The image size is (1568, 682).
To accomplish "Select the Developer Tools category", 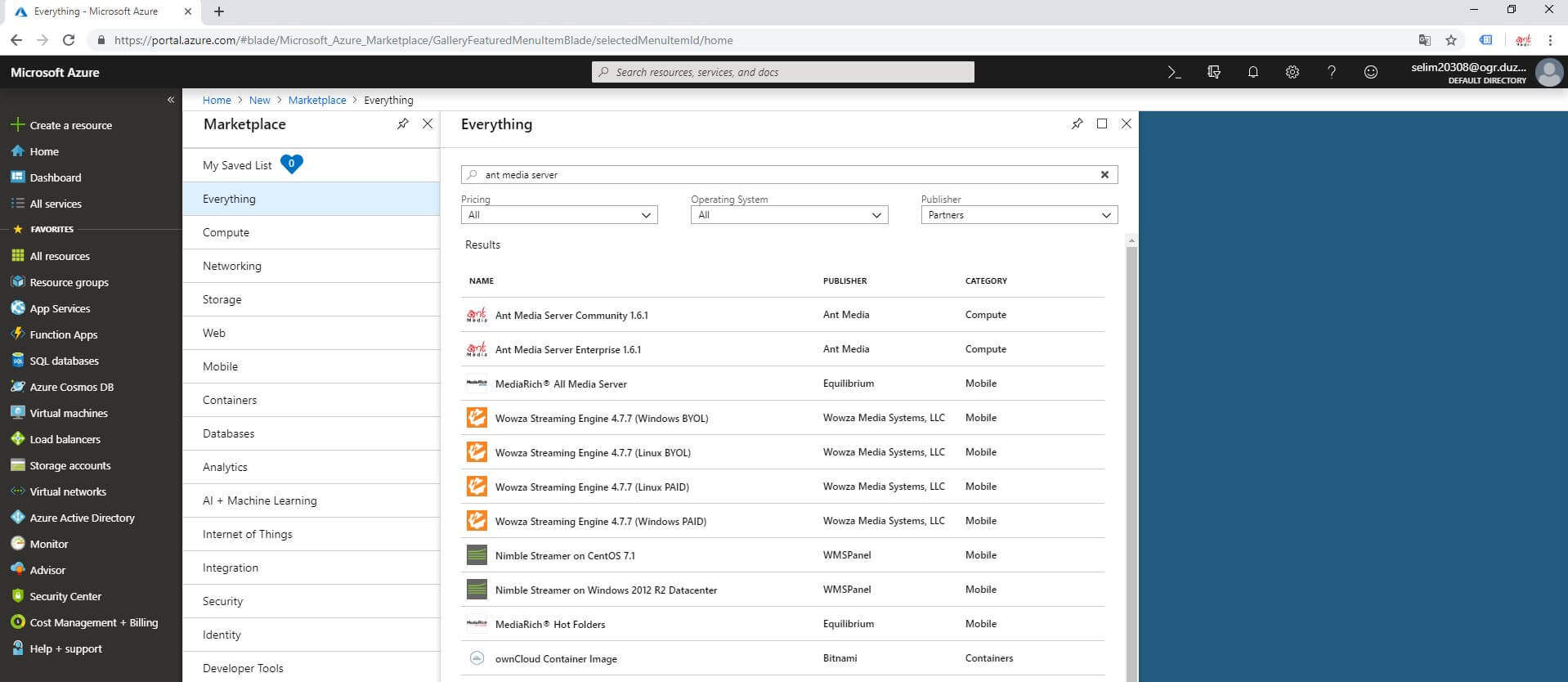I will tap(311, 668).
